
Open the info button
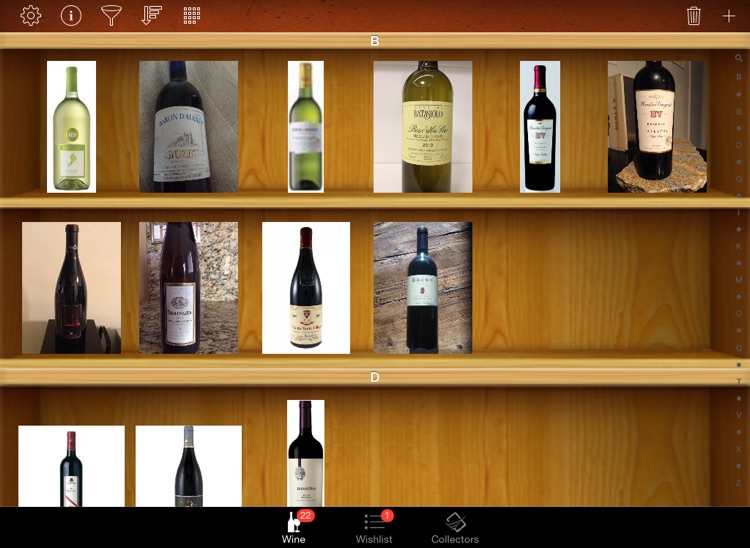(x=71, y=15)
